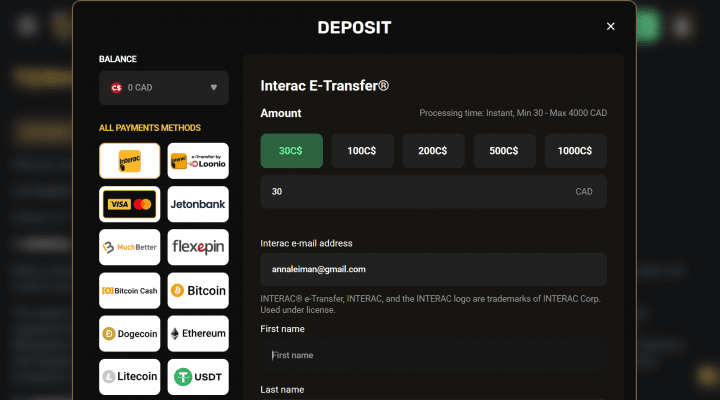720x400 pixels.
Task: Click the Last name label
Action: pyautogui.click(x=282, y=389)
